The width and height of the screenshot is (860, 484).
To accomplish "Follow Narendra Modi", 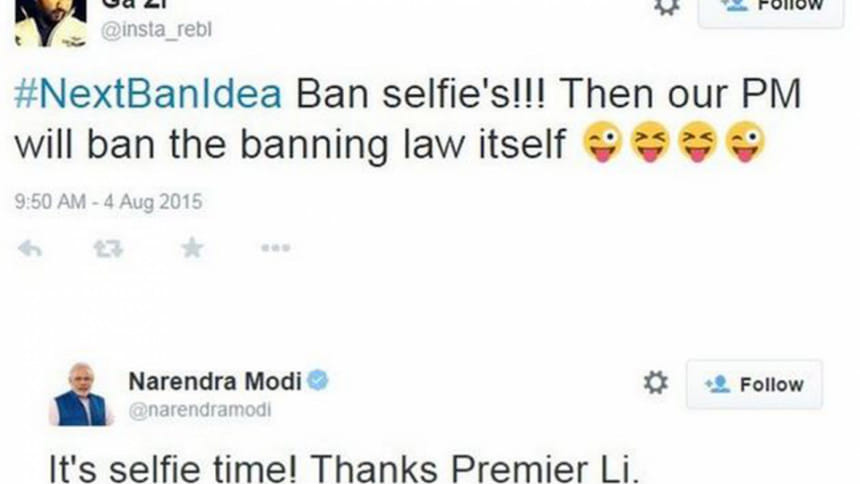I will [x=754, y=384].
